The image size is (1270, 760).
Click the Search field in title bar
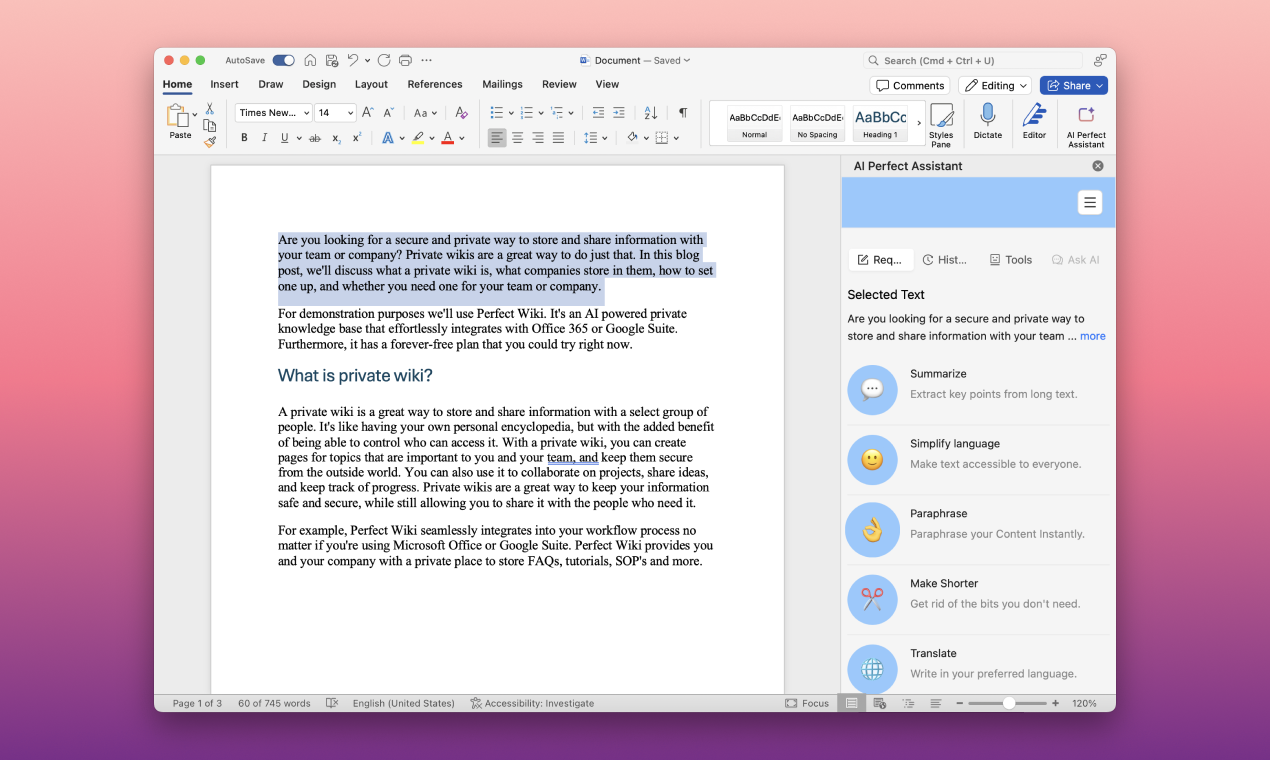point(973,60)
